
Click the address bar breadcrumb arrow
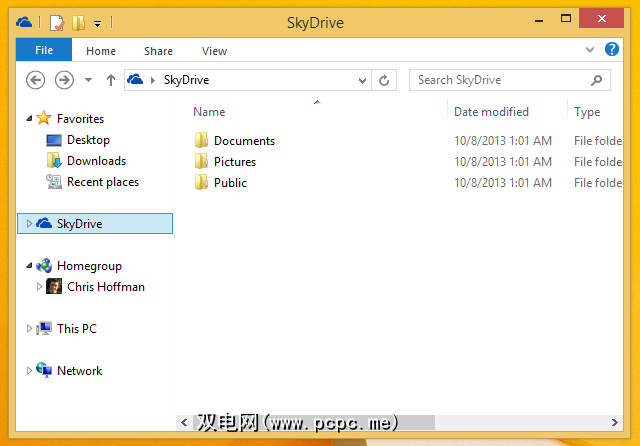point(153,80)
